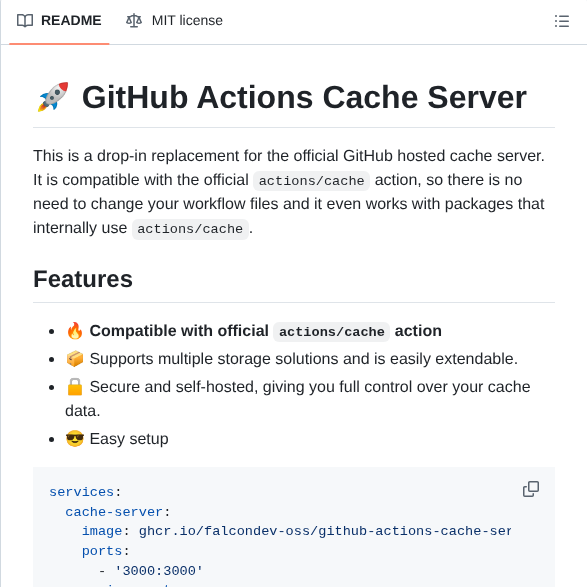Click the ghcr.io image path in code

click(x=325, y=531)
